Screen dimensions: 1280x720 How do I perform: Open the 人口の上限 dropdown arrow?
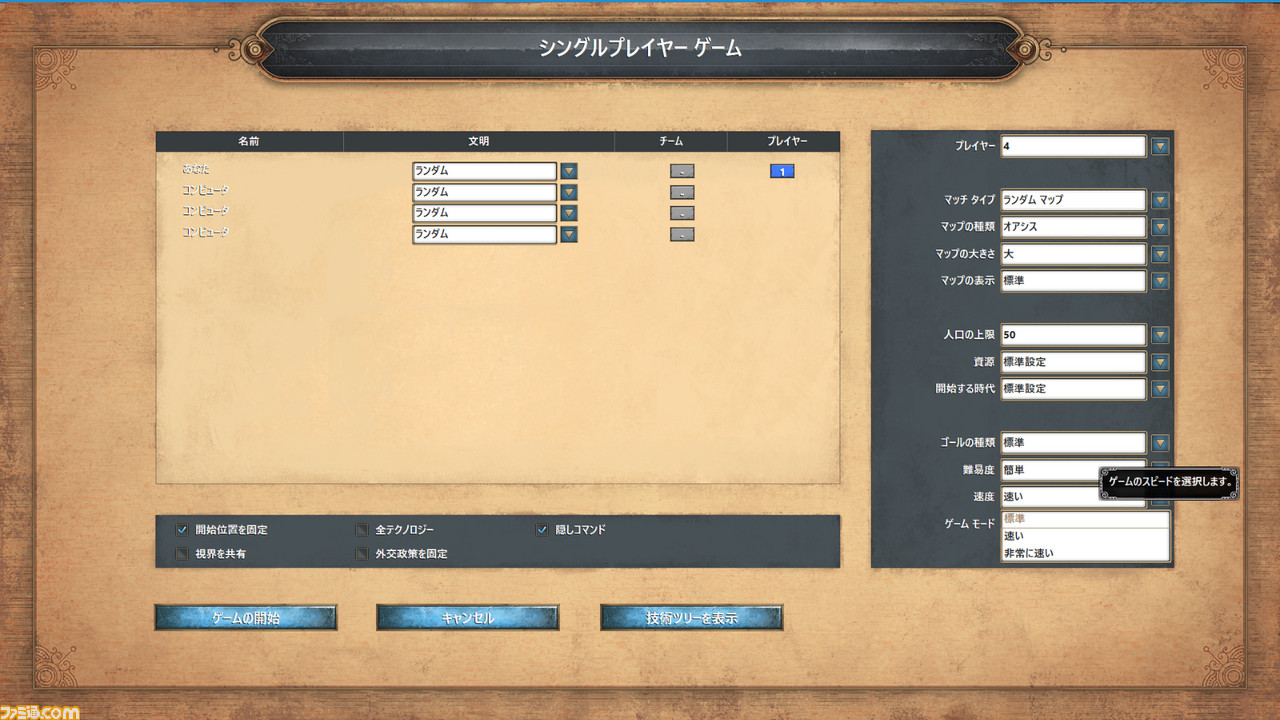(1160, 335)
